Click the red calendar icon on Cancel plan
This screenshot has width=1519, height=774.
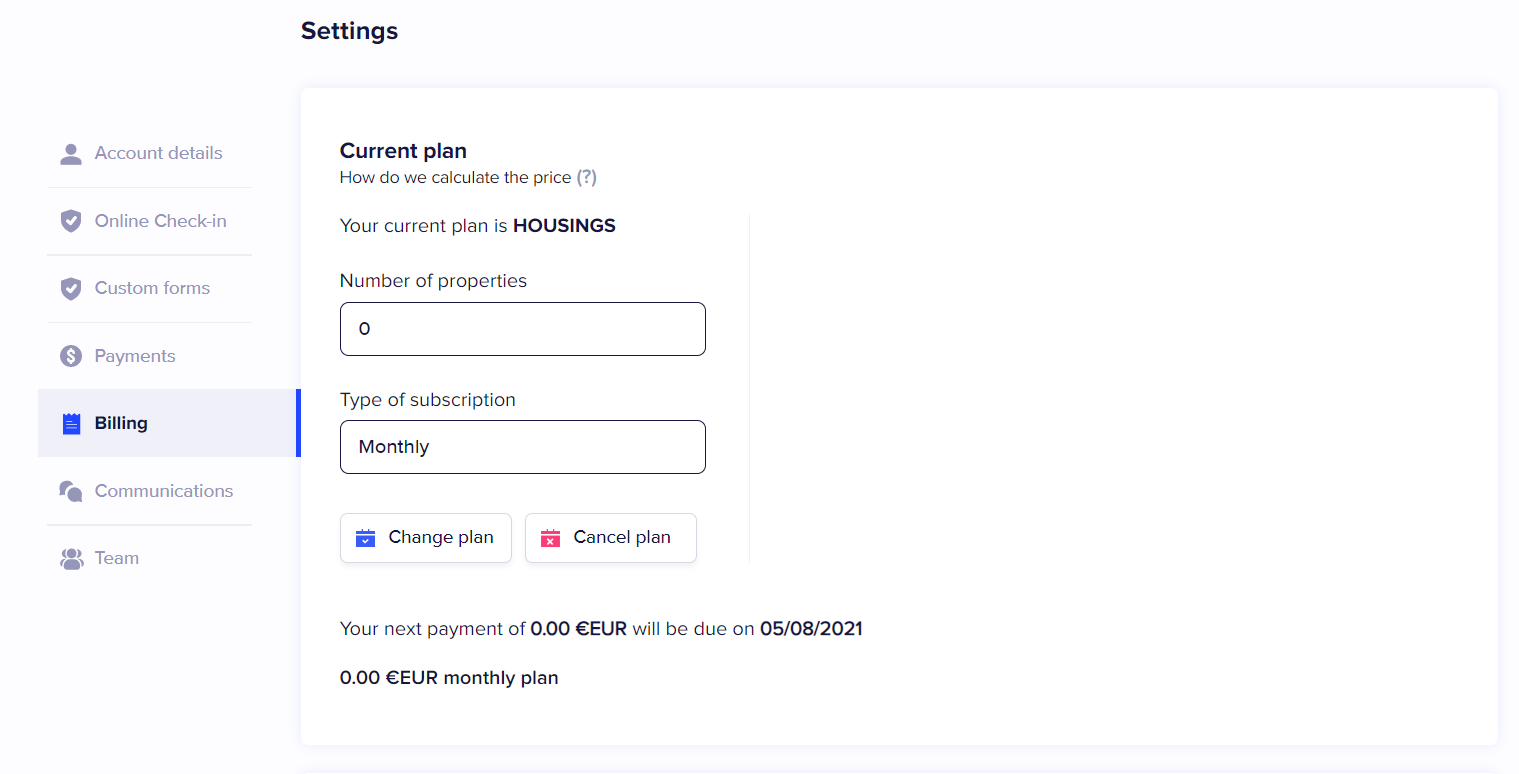(550, 538)
